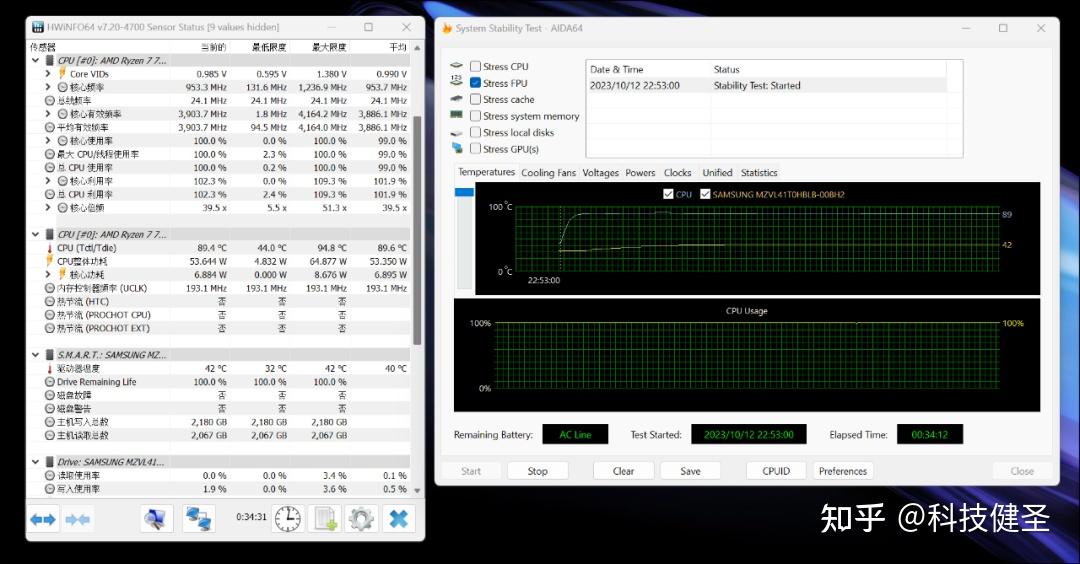The width and height of the screenshot is (1080, 564).
Task: Click the 平均 column header
Action: [398, 48]
